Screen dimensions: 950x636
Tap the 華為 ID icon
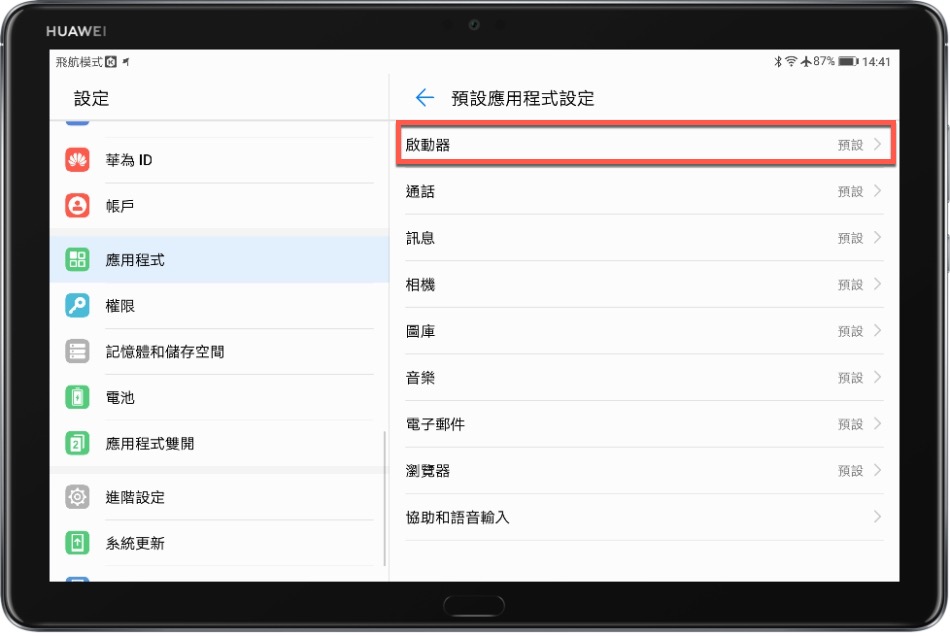tap(77, 160)
